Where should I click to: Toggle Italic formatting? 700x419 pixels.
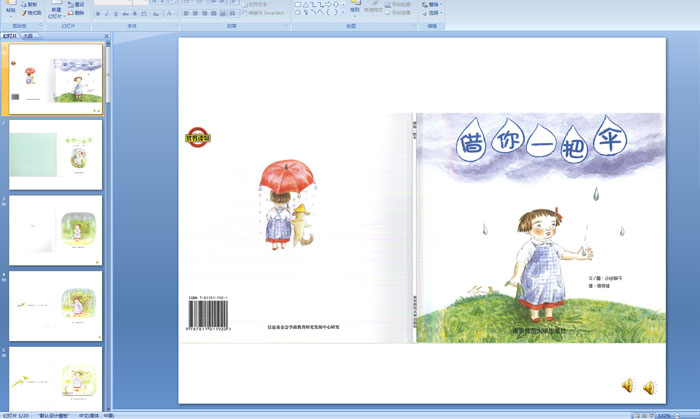pos(107,14)
